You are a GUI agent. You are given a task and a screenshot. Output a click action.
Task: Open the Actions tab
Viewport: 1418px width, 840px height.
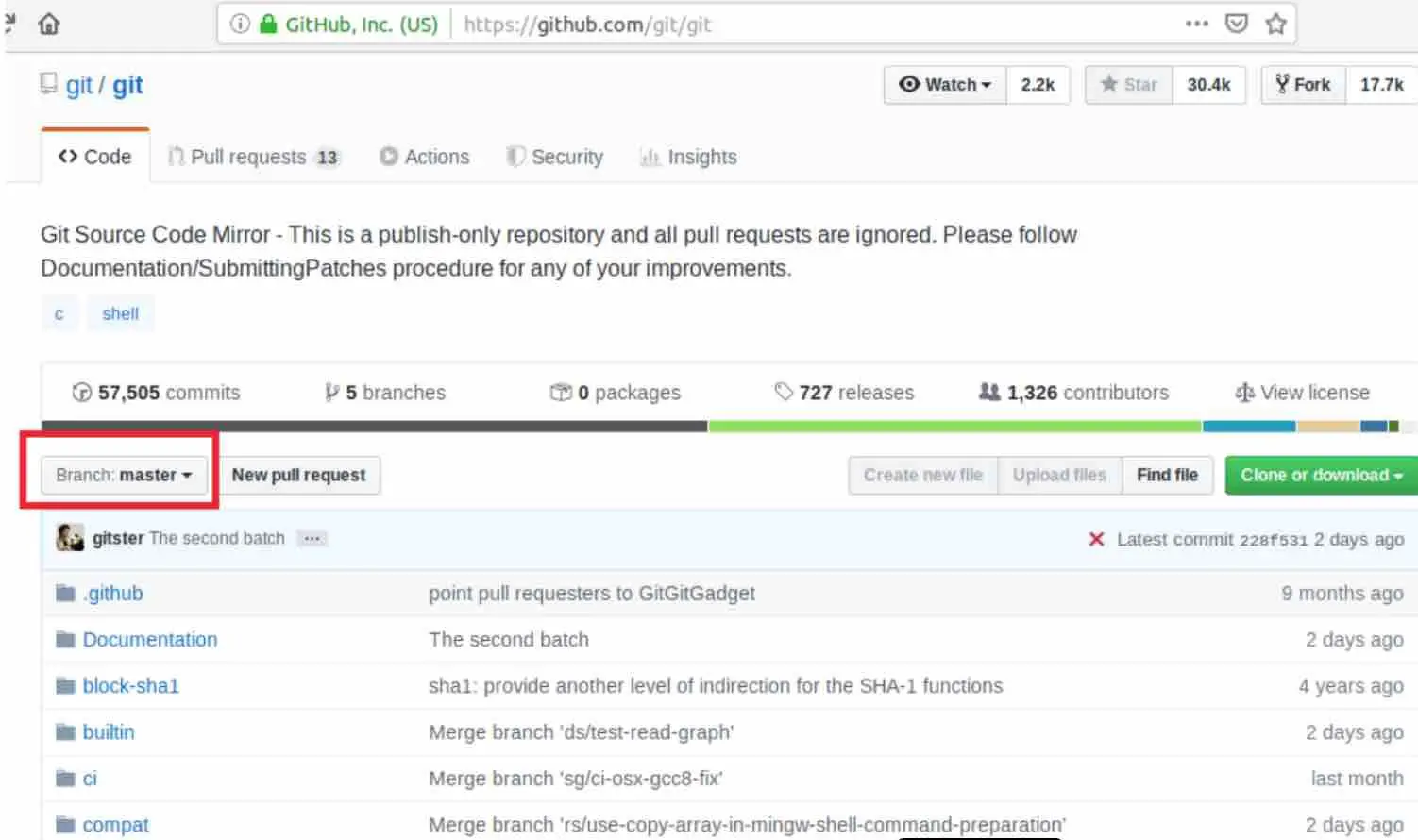point(424,157)
